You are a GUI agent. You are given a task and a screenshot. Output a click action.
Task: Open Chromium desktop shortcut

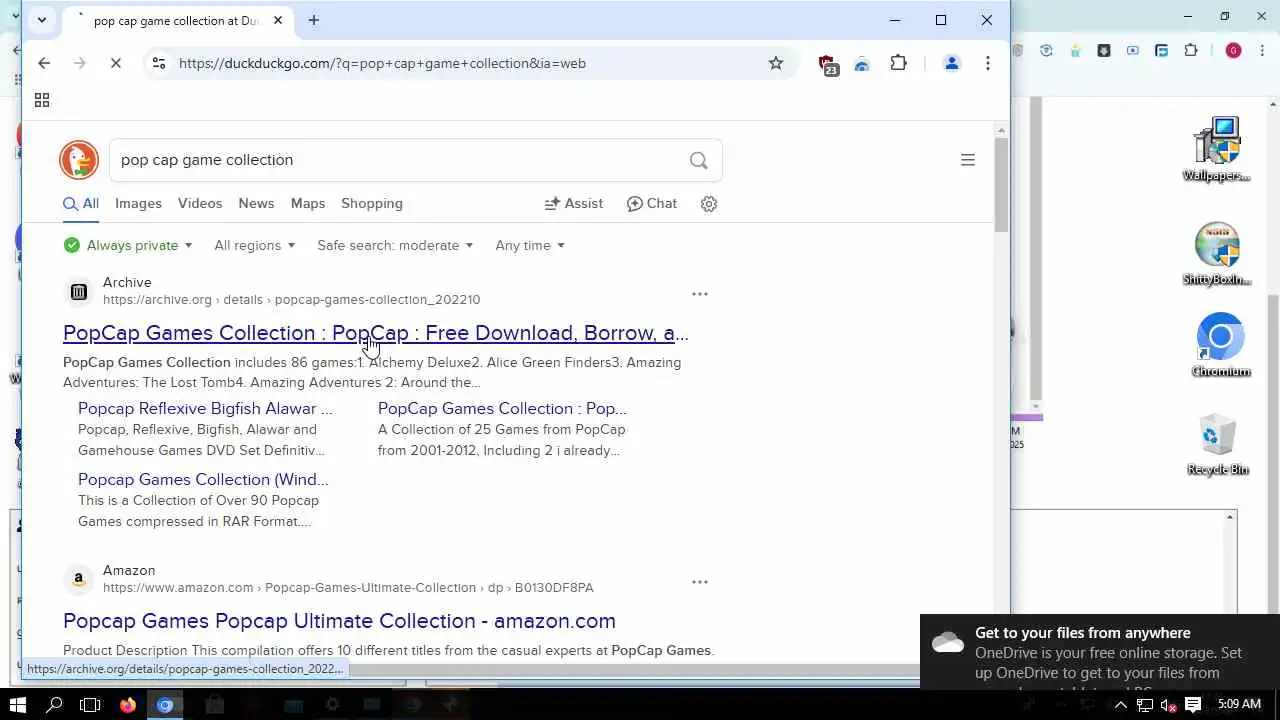(1220, 345)
